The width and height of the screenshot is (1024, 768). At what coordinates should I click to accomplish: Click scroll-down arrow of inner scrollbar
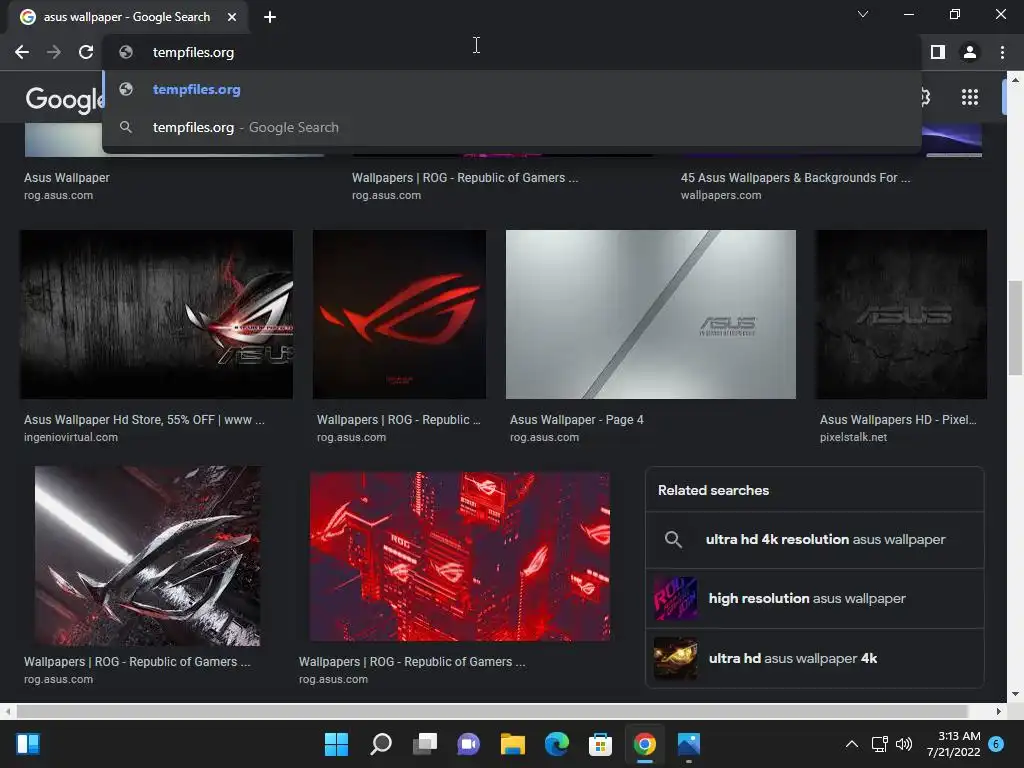pyautogui.click(x=1015, y=694)
